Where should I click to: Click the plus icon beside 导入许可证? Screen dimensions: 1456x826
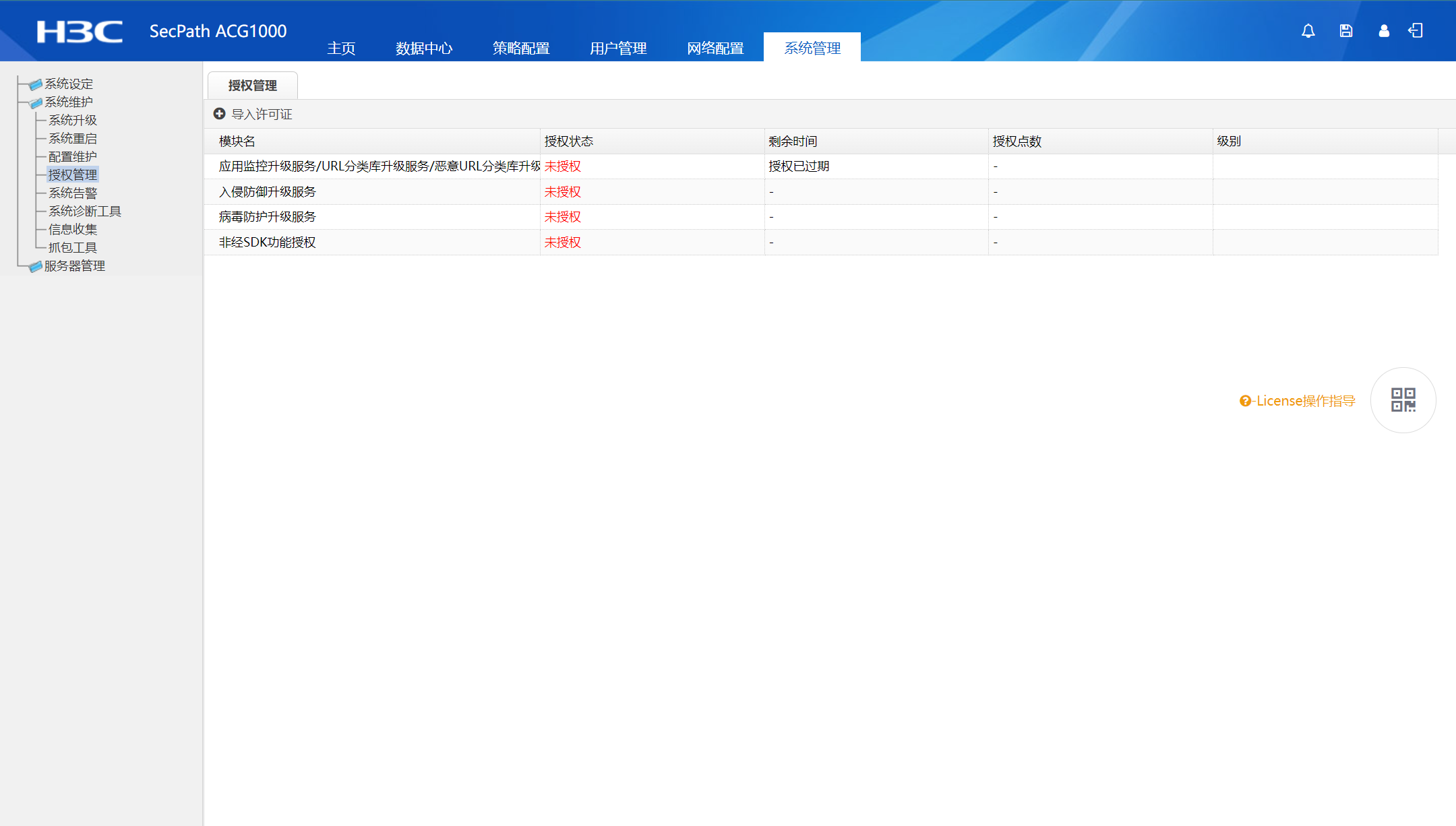coord(219,114)
